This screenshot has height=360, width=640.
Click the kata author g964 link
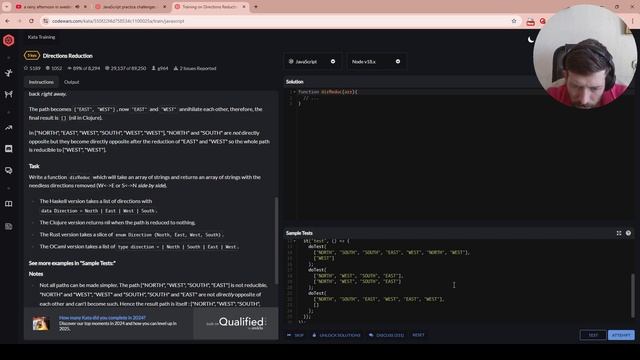click(x=160, y=68)
